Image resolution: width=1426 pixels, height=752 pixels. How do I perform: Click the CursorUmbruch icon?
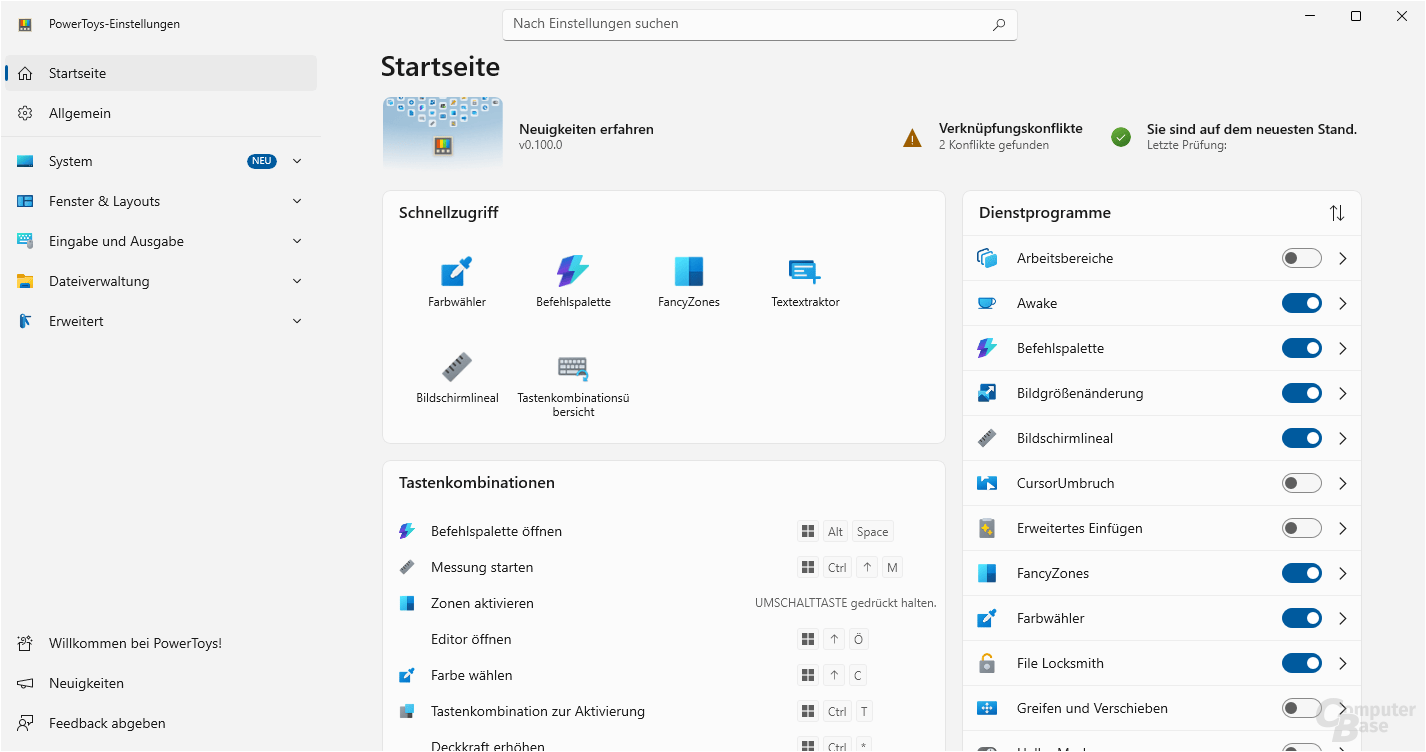tap(987, 483)
